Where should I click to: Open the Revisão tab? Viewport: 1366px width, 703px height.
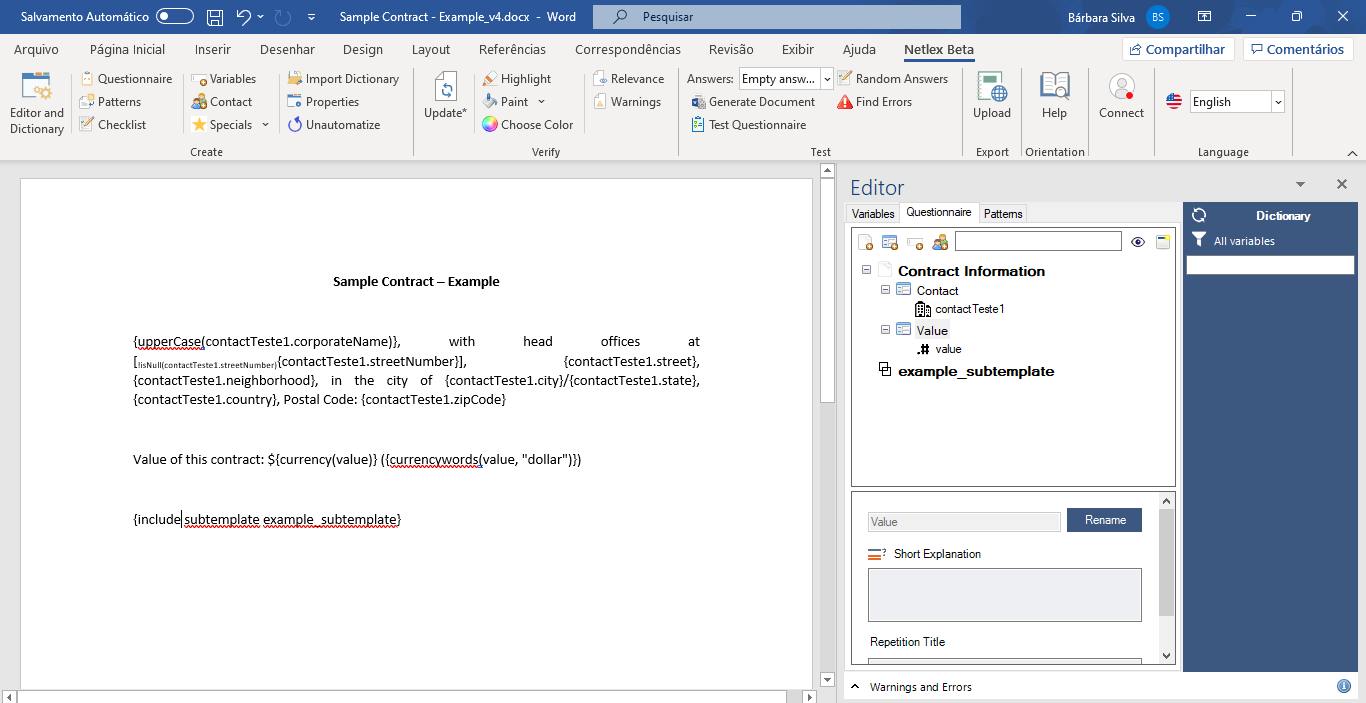731,49
